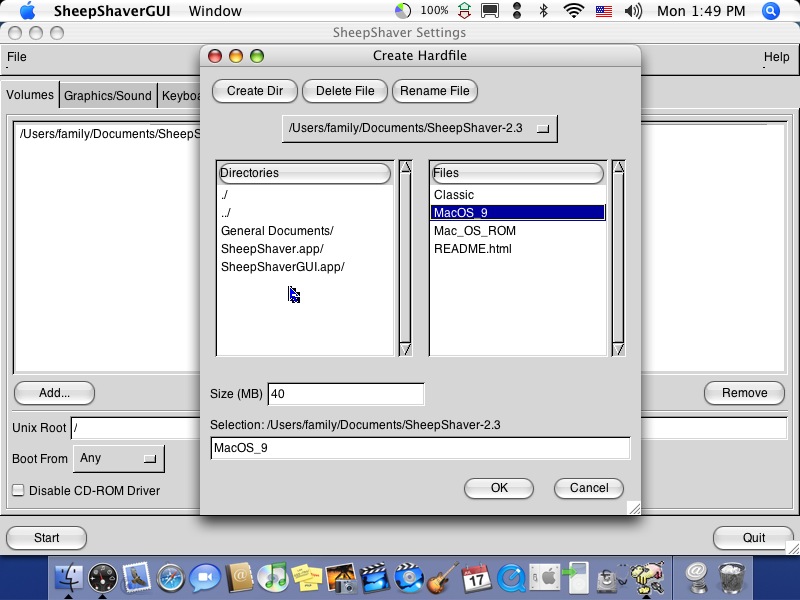Select the highlighted MacOS_9 file

518,213
